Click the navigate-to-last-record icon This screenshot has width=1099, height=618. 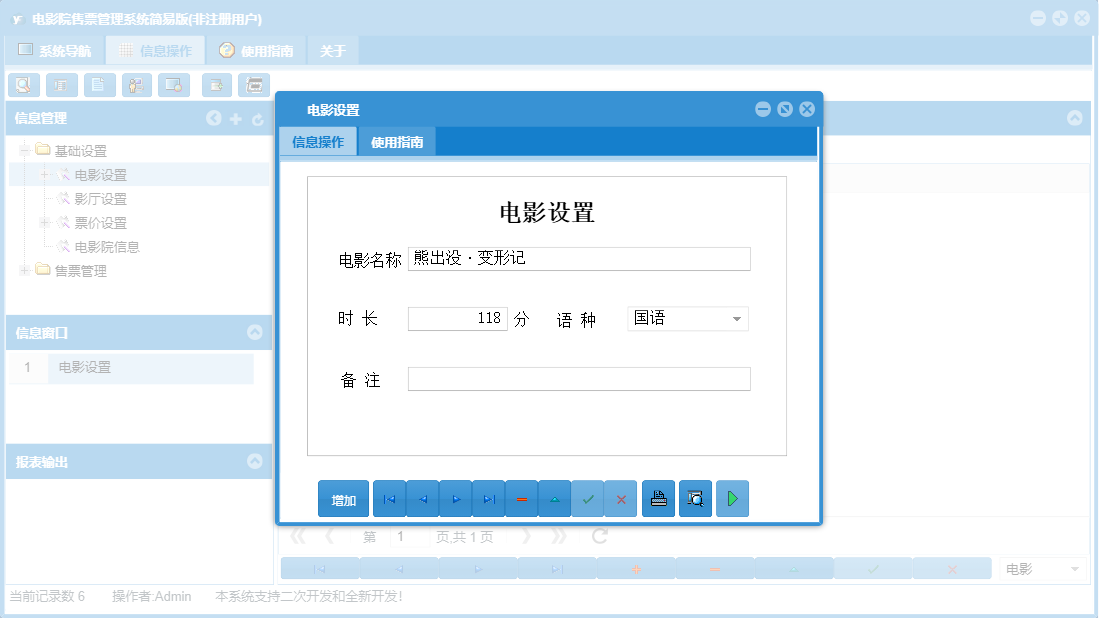click(x=489, y=498)
